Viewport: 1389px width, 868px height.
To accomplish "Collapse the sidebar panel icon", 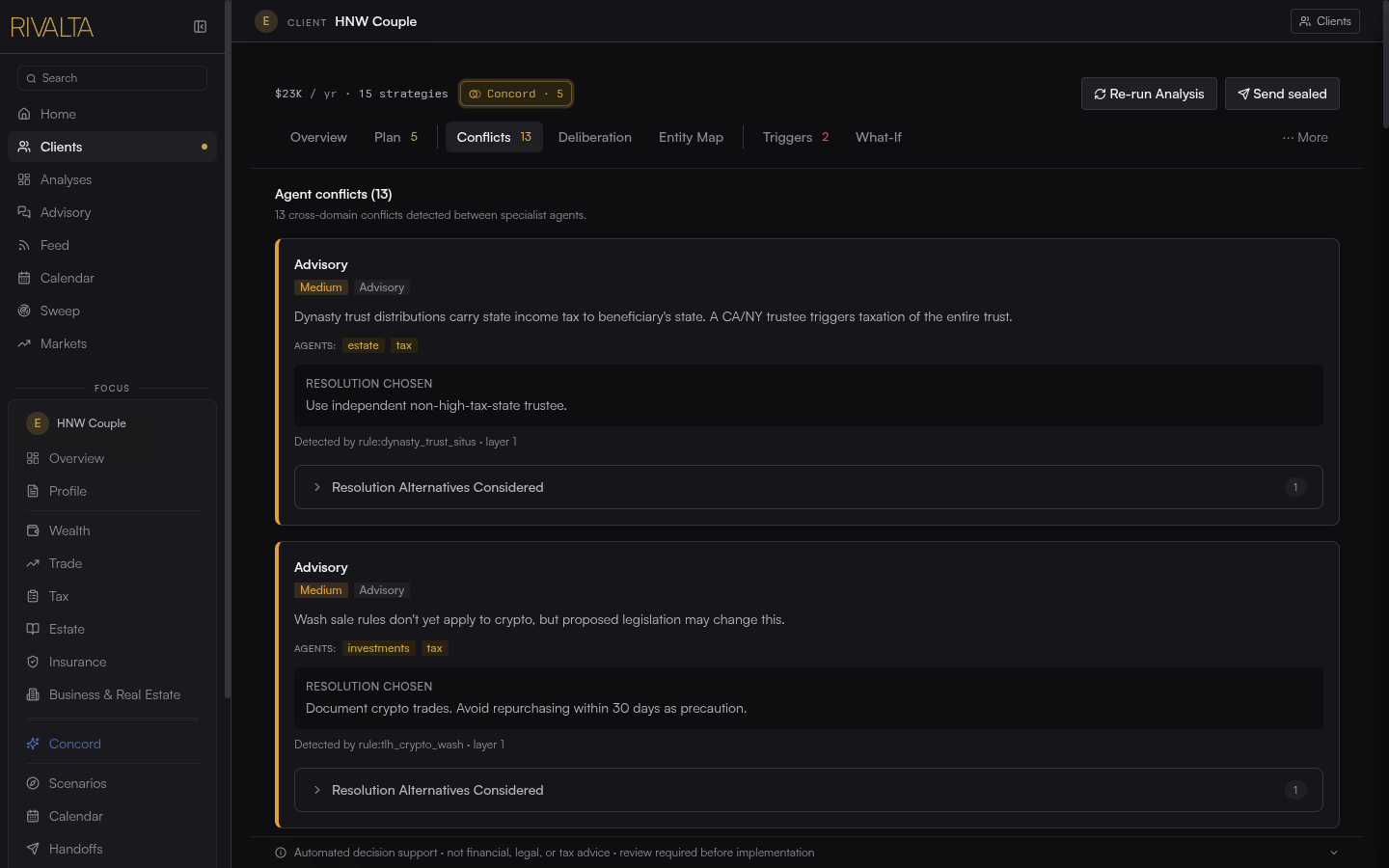I will [x=200, y=27].
